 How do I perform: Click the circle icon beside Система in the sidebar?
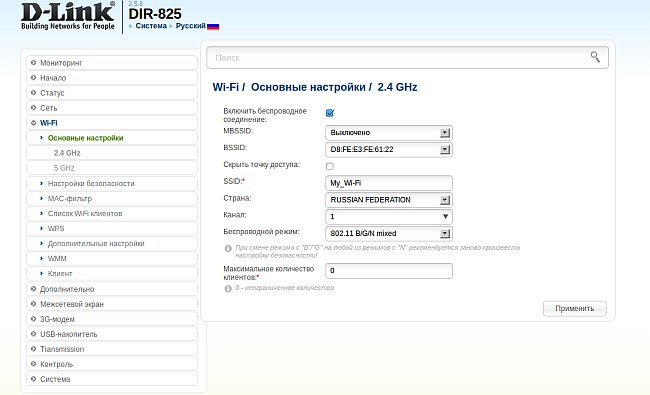[34, 379]
